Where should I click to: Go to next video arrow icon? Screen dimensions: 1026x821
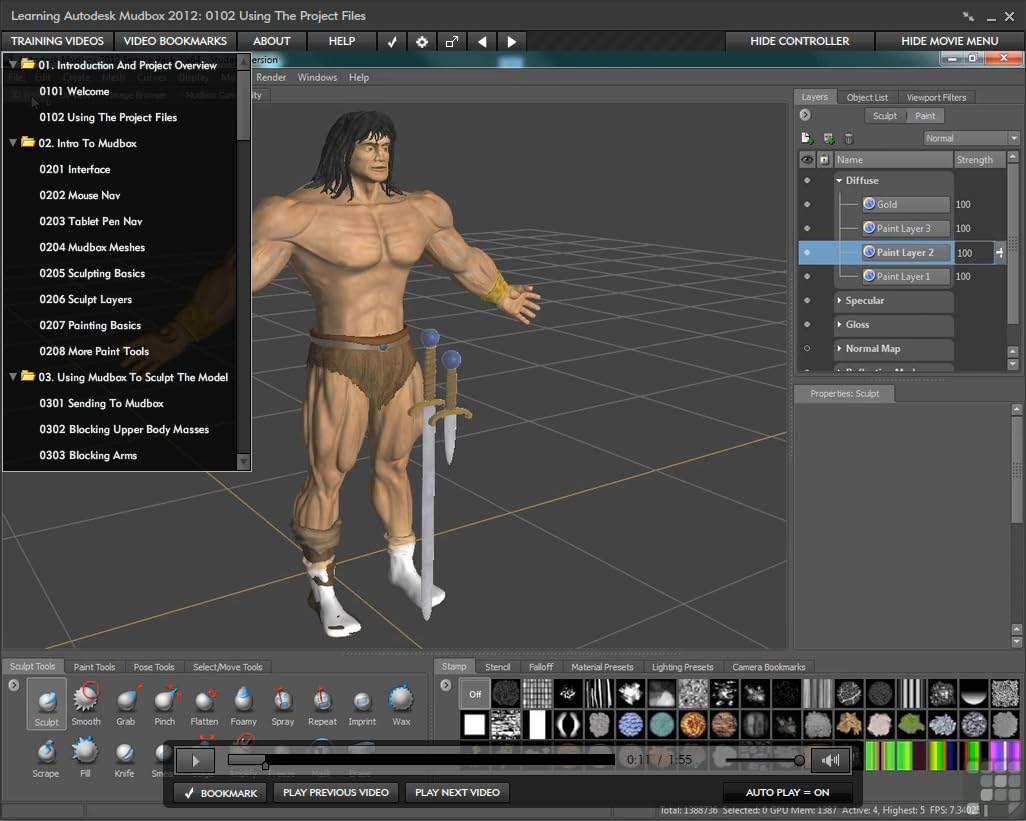click(512, 41)
